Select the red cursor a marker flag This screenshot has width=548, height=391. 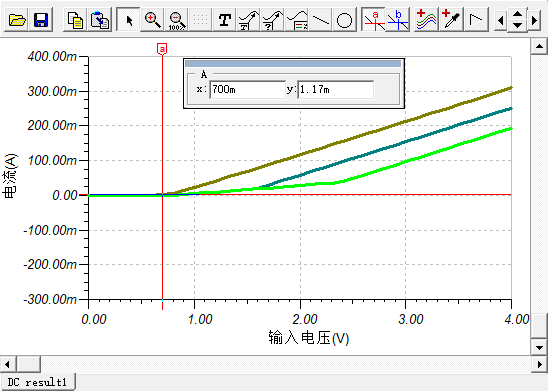[x=162, y=49]
